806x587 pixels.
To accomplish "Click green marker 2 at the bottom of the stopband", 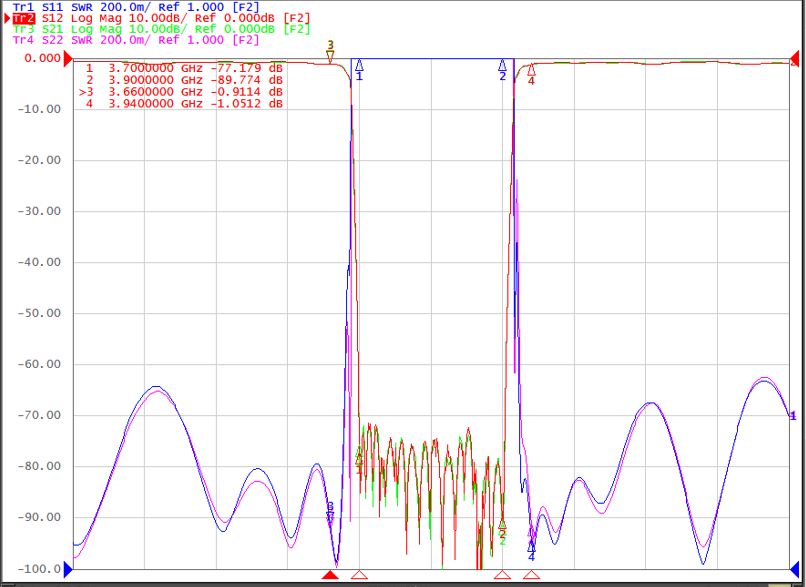I will 502,536.
